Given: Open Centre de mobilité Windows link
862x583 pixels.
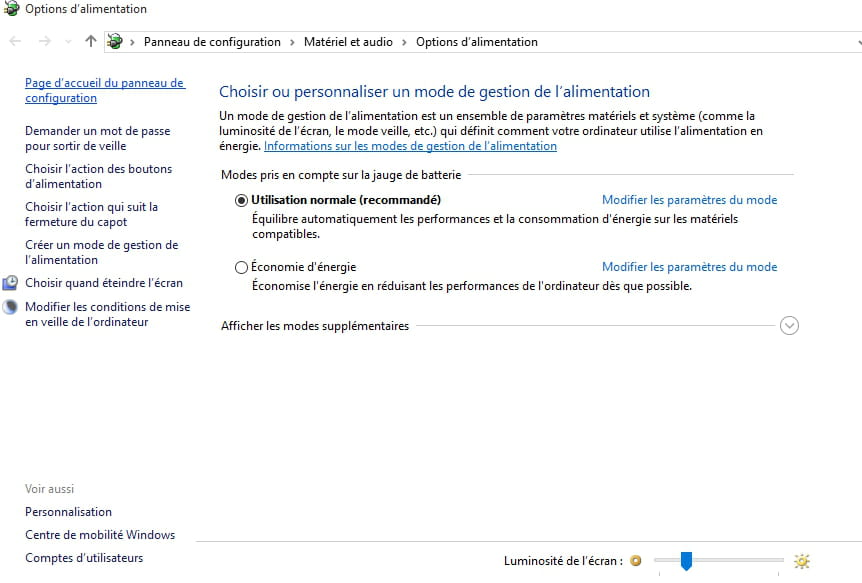Looking at the screenshot, I should click(100, 535).
